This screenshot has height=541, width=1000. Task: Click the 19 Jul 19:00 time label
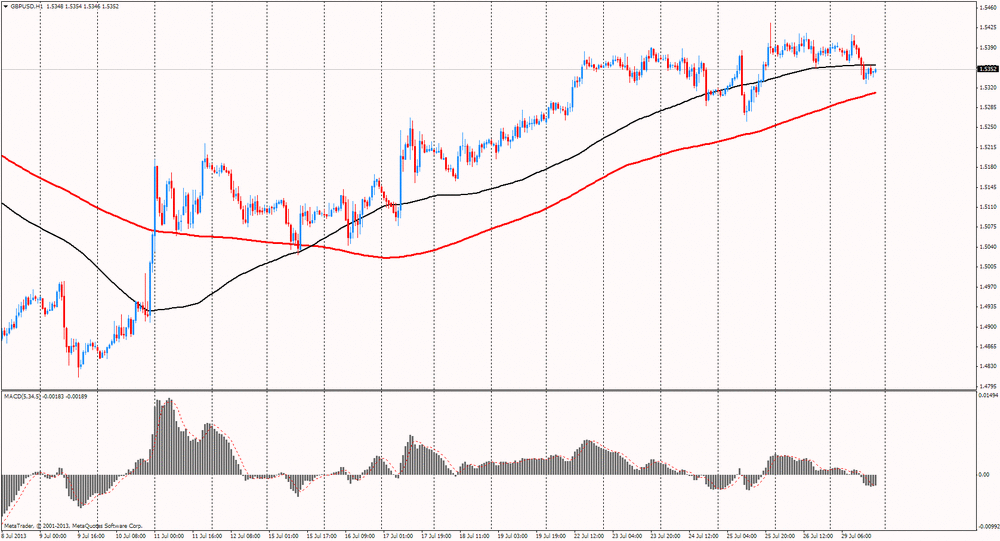click(550, 537)
